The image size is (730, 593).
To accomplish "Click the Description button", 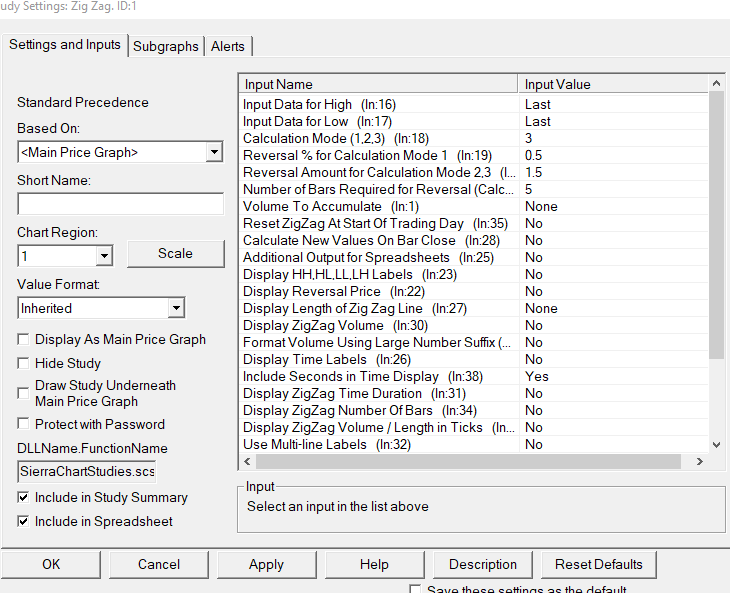I will pos(483,564).
